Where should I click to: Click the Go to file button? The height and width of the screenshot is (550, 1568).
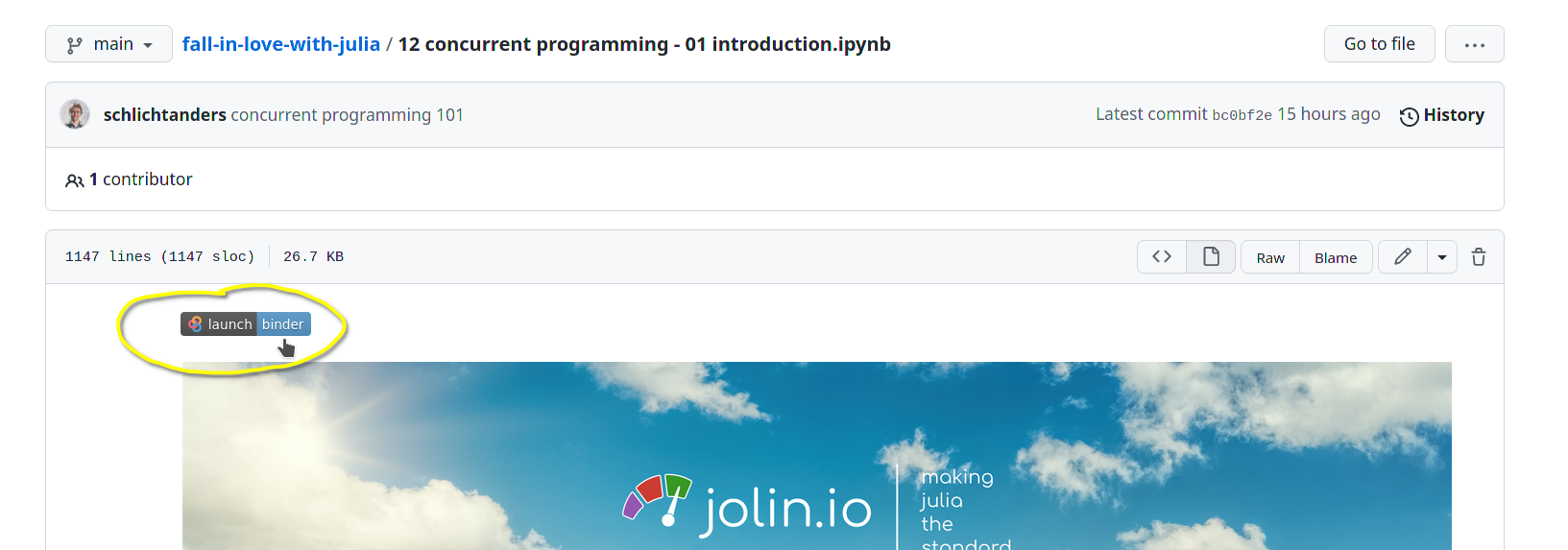coord(1379,44)
